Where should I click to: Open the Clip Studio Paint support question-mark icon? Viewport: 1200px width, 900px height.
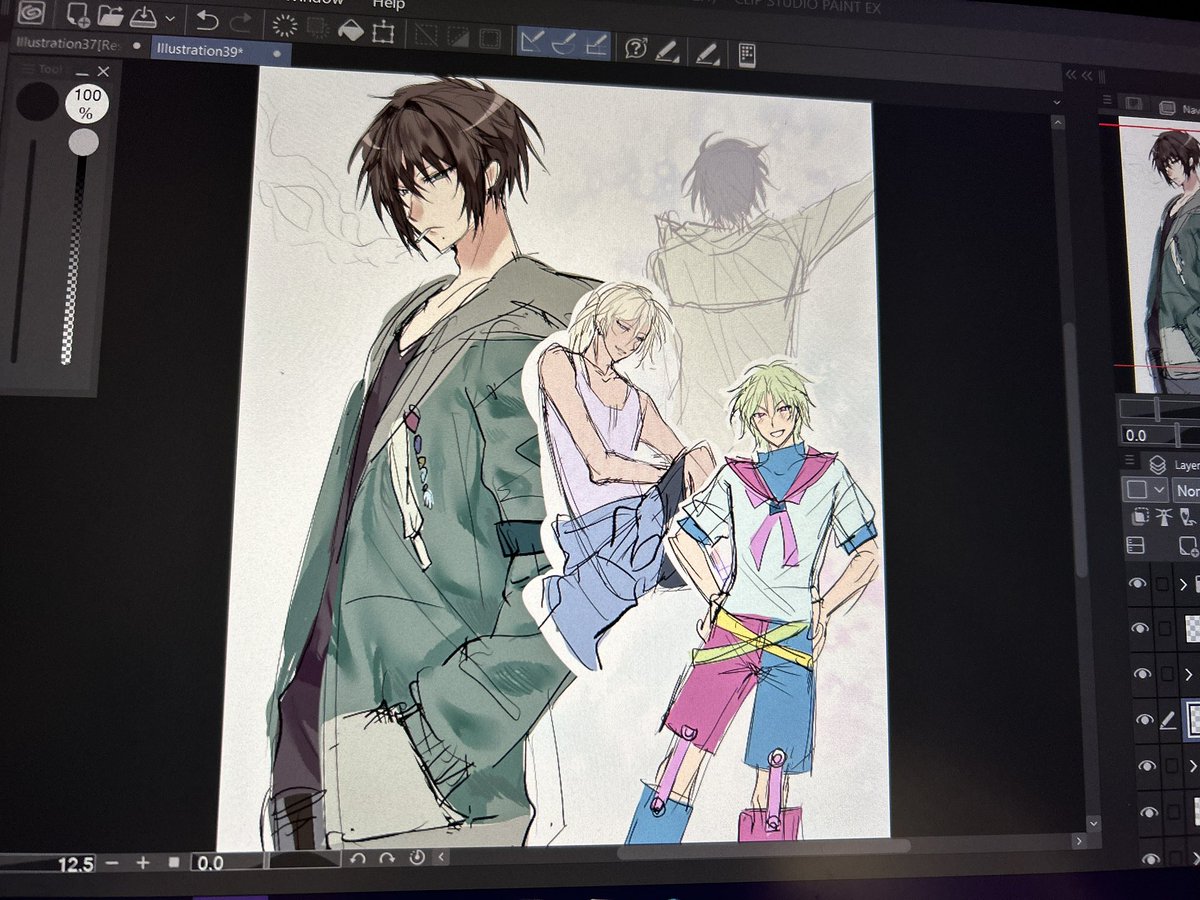click(636, 47)
